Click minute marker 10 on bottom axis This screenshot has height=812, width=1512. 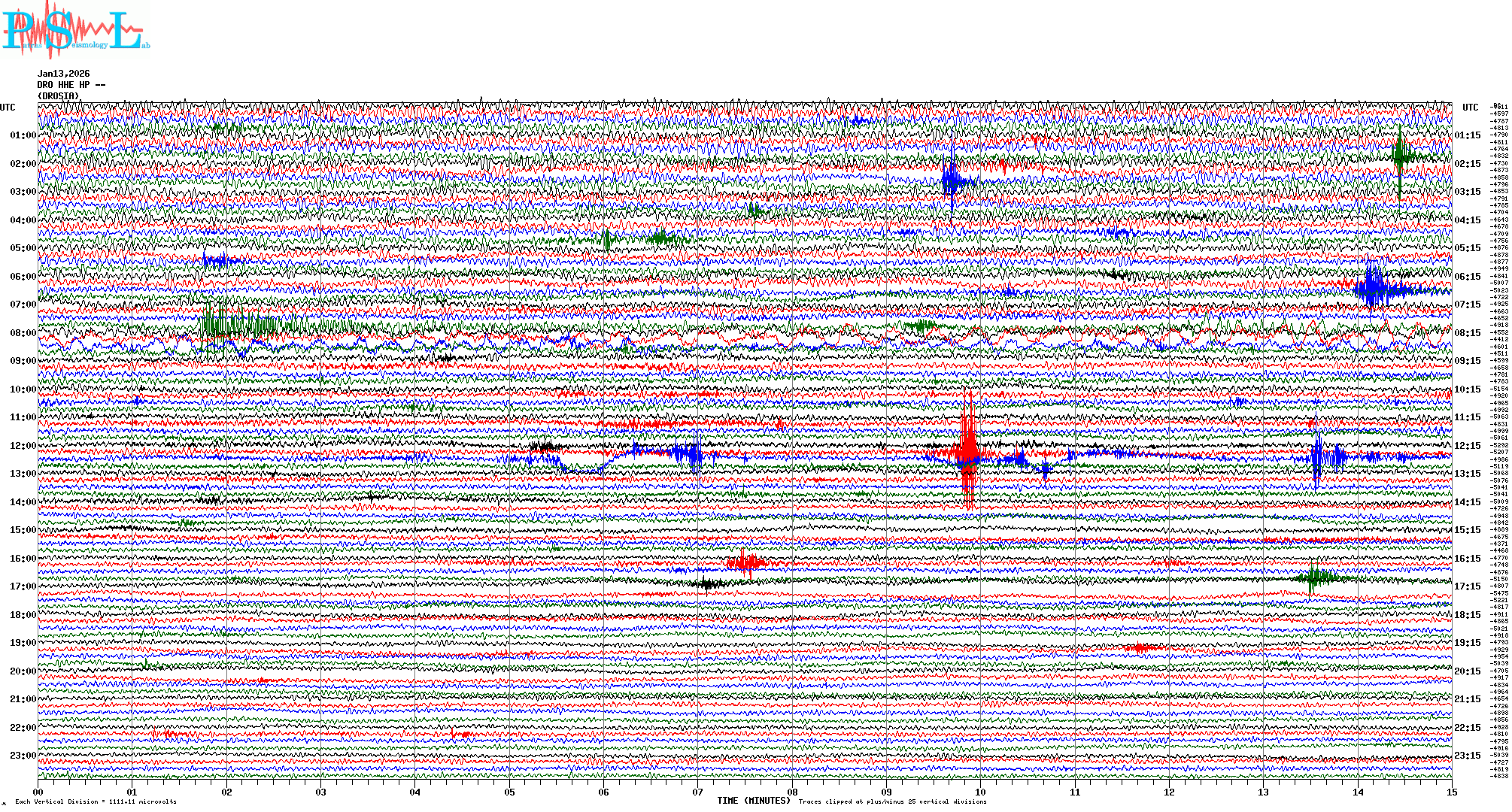pyautogui.click(x=980, y=792)
